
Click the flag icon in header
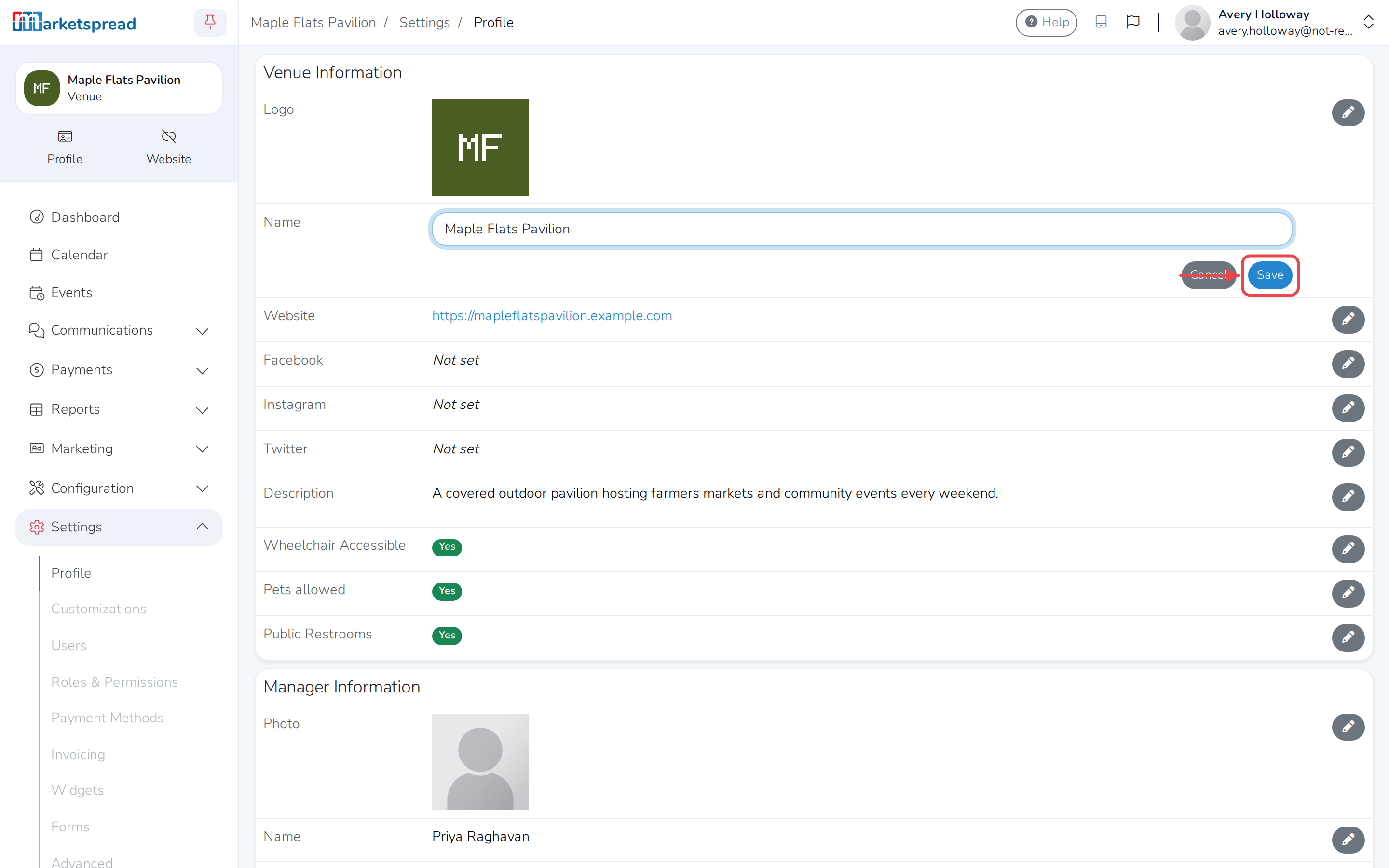click(x=1133, y=22)
